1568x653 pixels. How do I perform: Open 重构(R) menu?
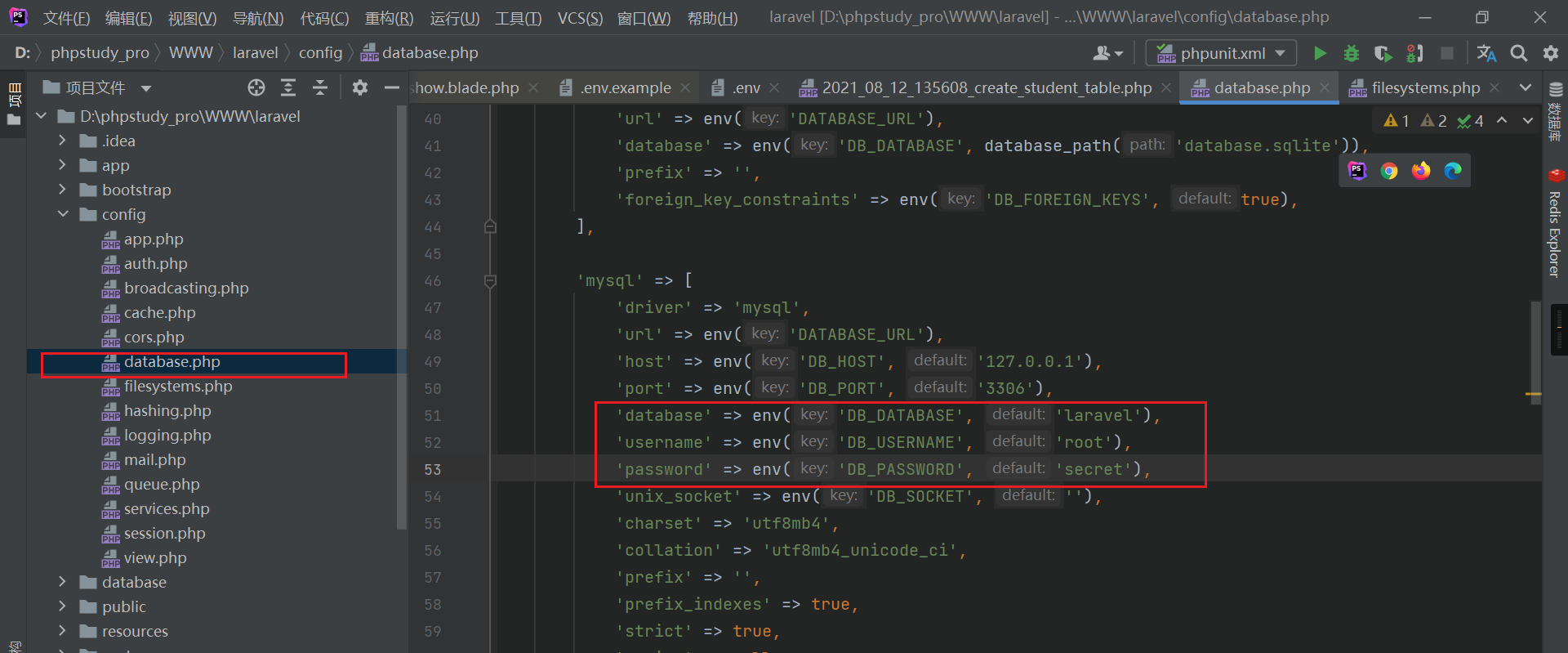tap(389, 18)
